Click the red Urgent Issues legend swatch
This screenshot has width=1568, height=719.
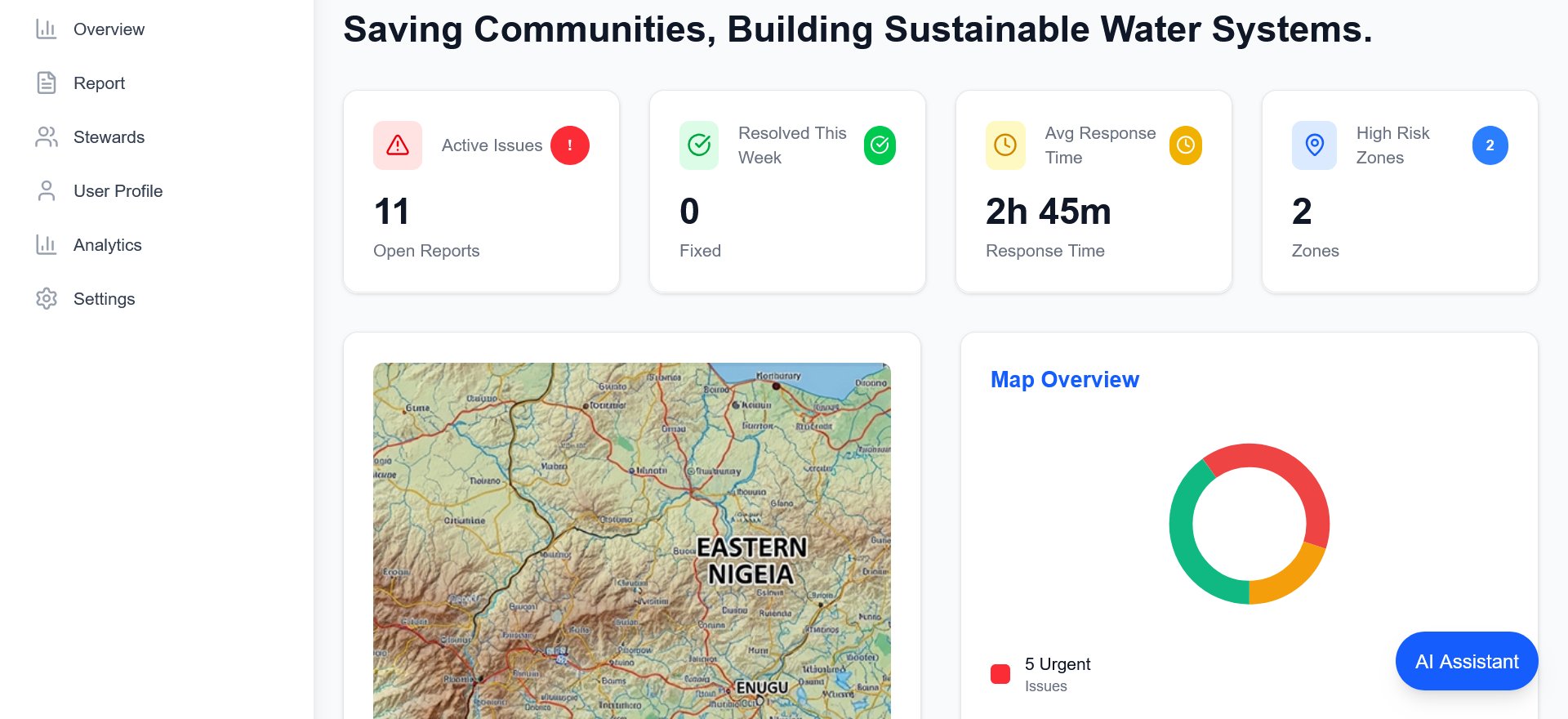(1000, 674)
